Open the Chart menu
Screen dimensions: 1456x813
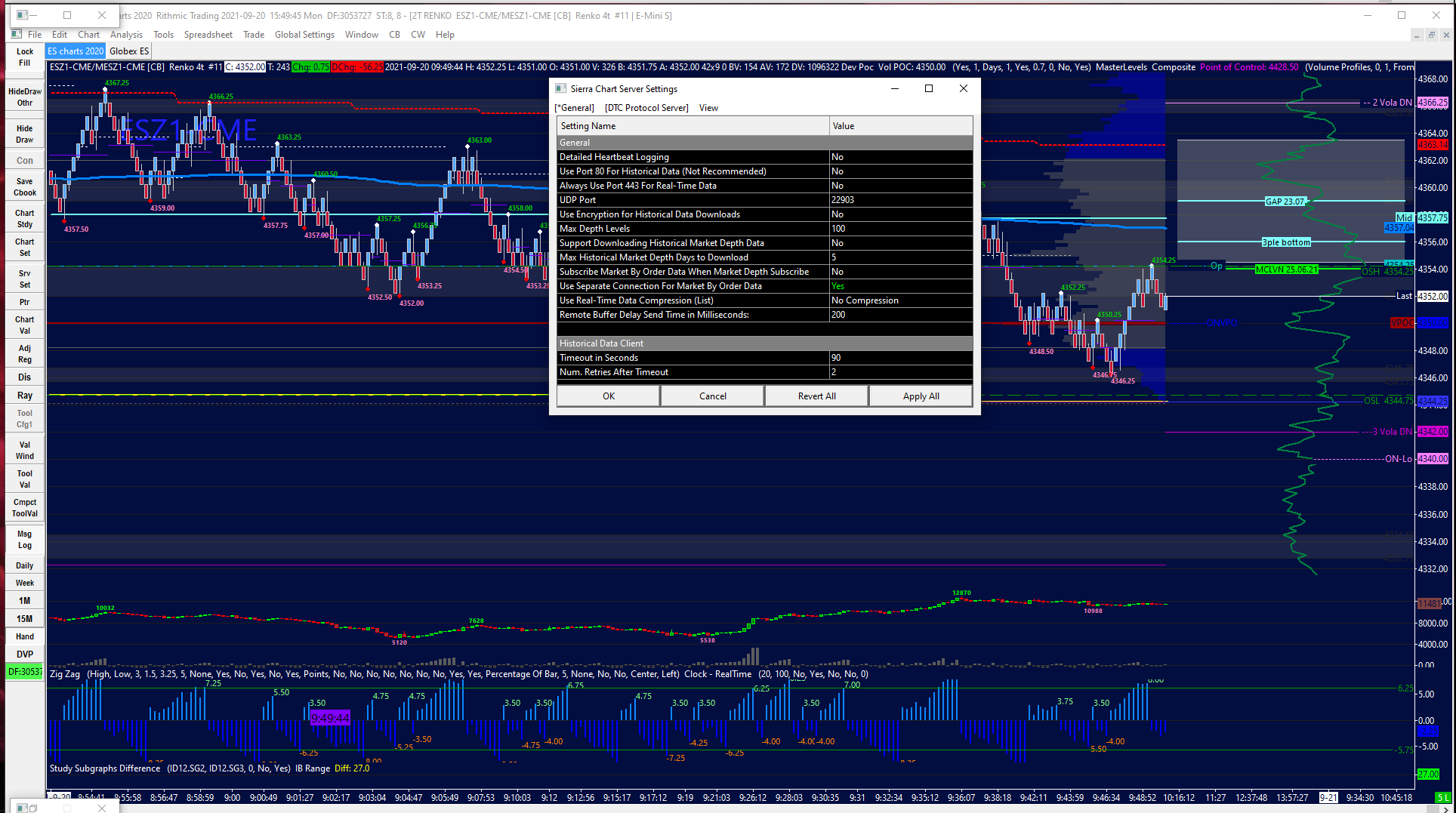pos(88,35)
